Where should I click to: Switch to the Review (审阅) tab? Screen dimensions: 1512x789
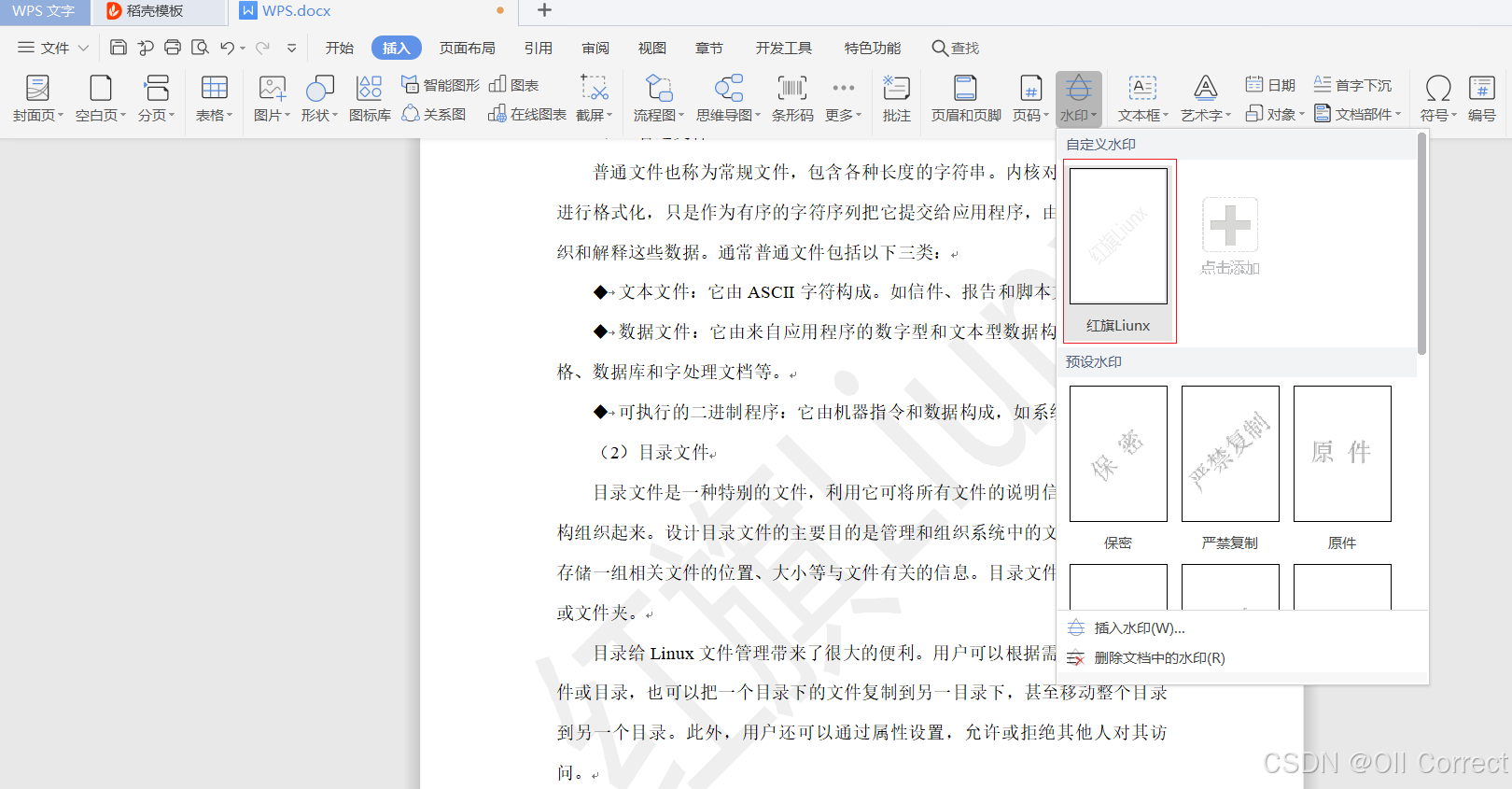pyautogui.click(x=595, y=48)
